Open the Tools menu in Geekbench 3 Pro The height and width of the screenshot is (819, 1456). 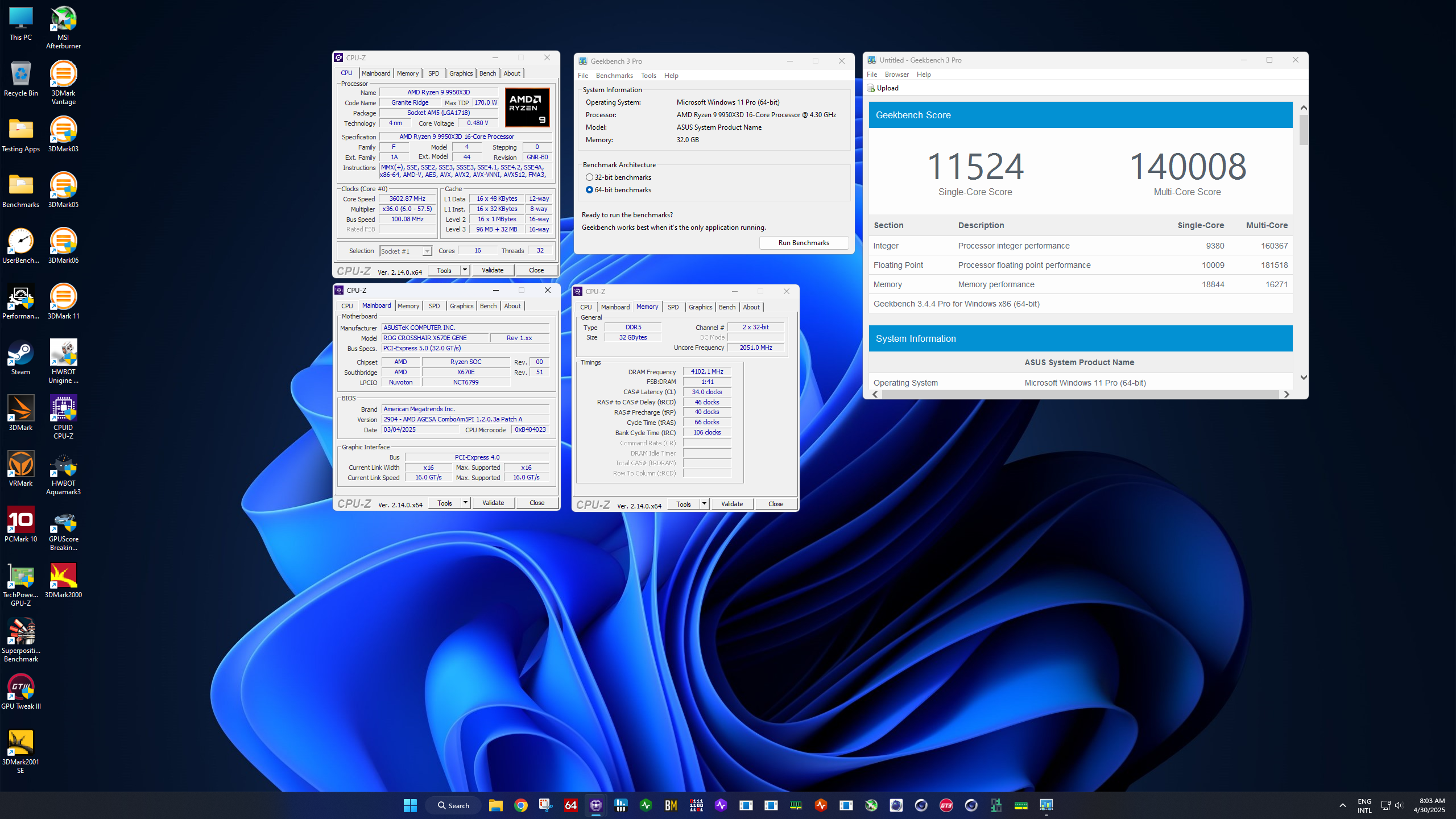click(648, 76)
